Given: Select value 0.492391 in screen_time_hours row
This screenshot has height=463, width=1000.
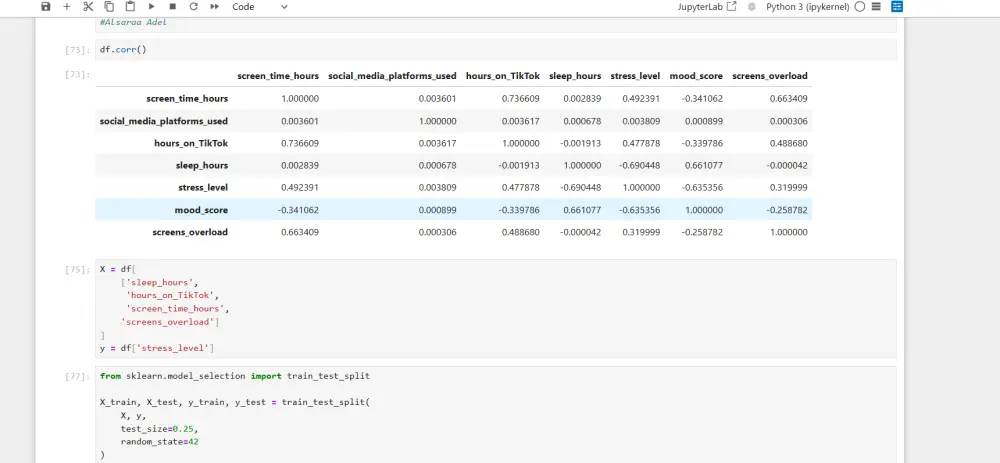Looking at the screenshot, I should click(641, 99).
